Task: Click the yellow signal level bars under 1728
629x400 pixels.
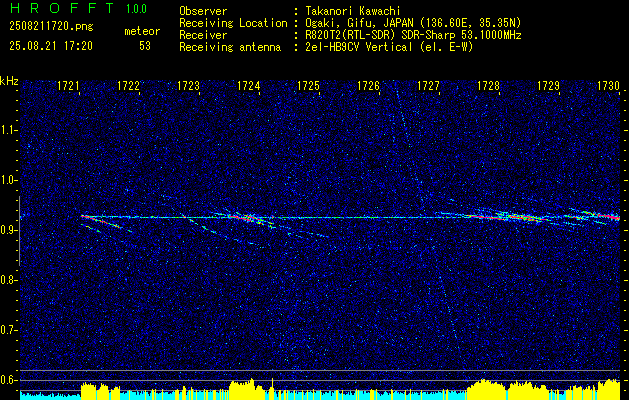Action: (x=486, y=389)
